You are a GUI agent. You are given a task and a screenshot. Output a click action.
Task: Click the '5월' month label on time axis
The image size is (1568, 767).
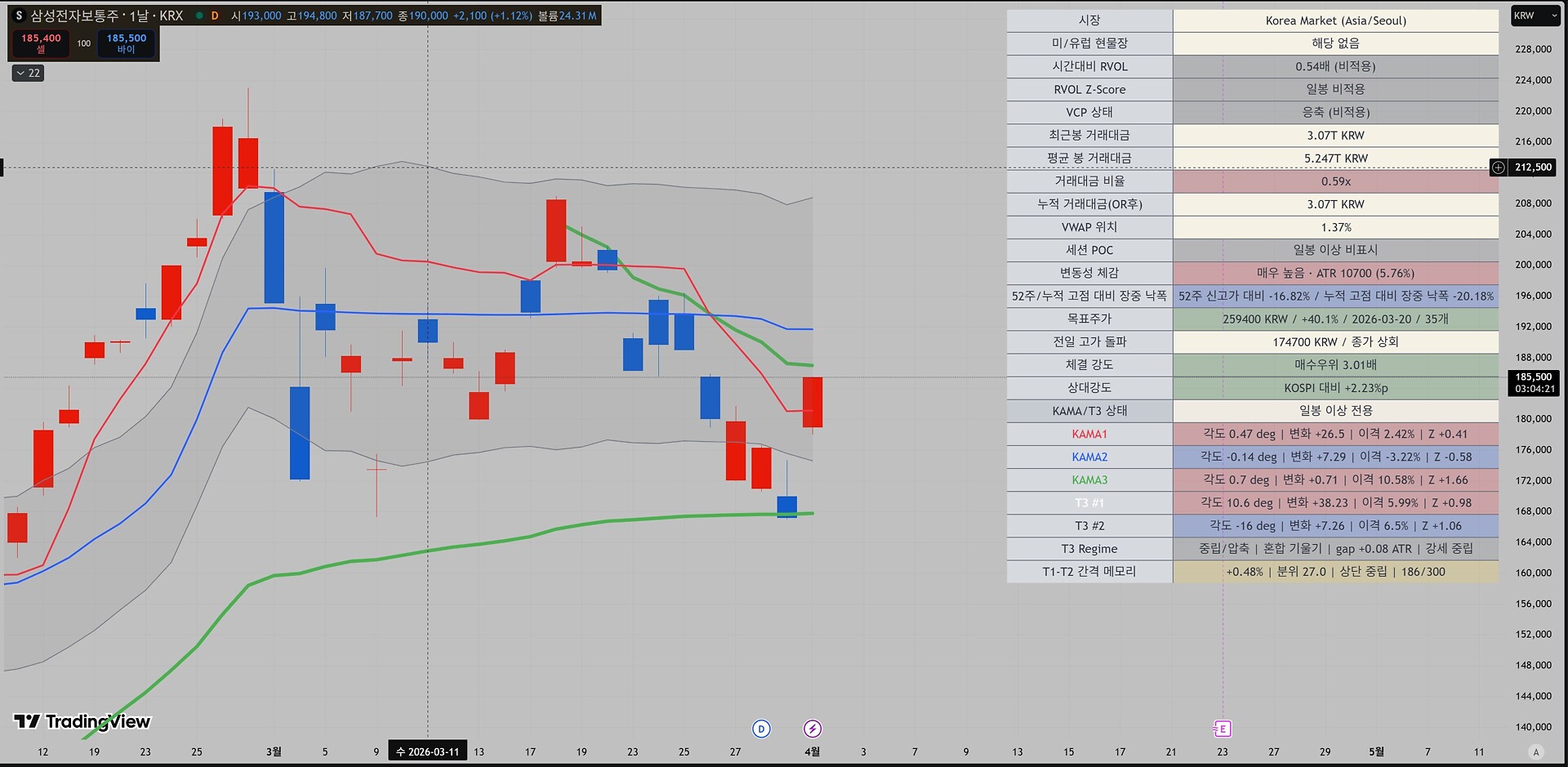(x=1376, y=751)
